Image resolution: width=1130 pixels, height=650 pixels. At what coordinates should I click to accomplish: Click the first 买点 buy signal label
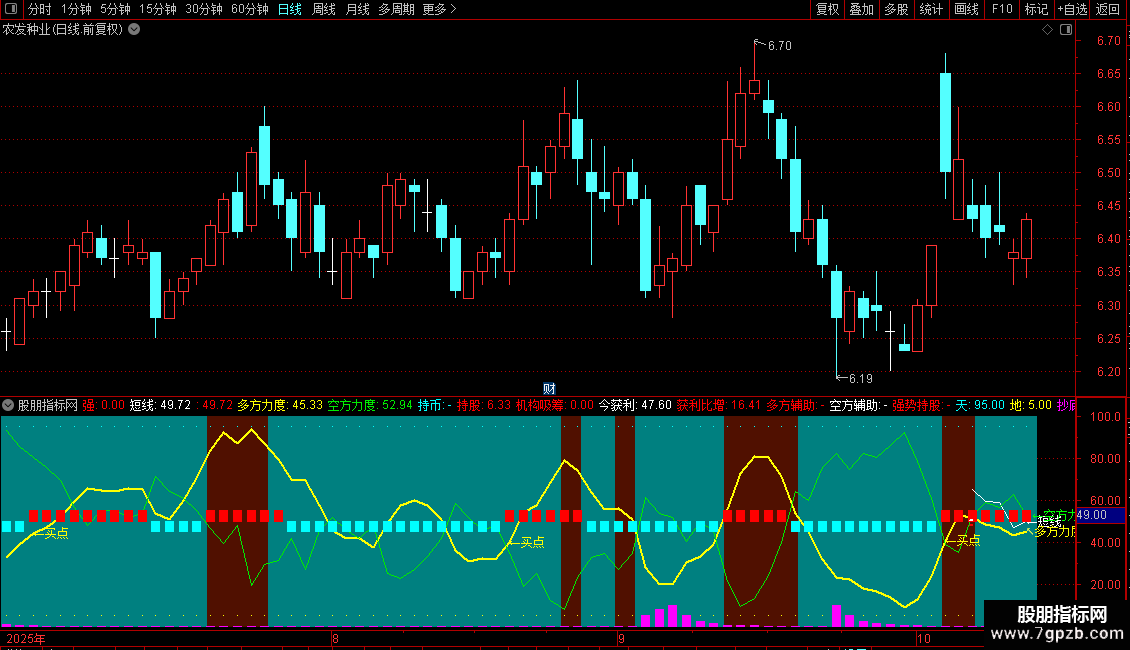coord(56,533)
